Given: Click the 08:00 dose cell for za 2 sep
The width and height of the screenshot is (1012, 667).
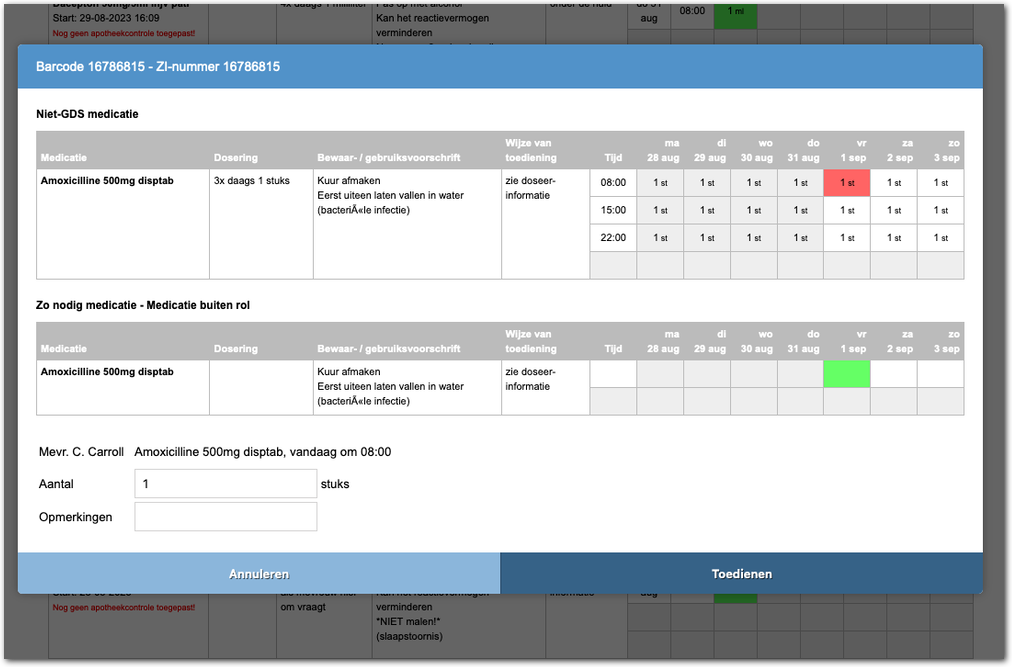Looking at the screenshot, I should pos(894,183).
